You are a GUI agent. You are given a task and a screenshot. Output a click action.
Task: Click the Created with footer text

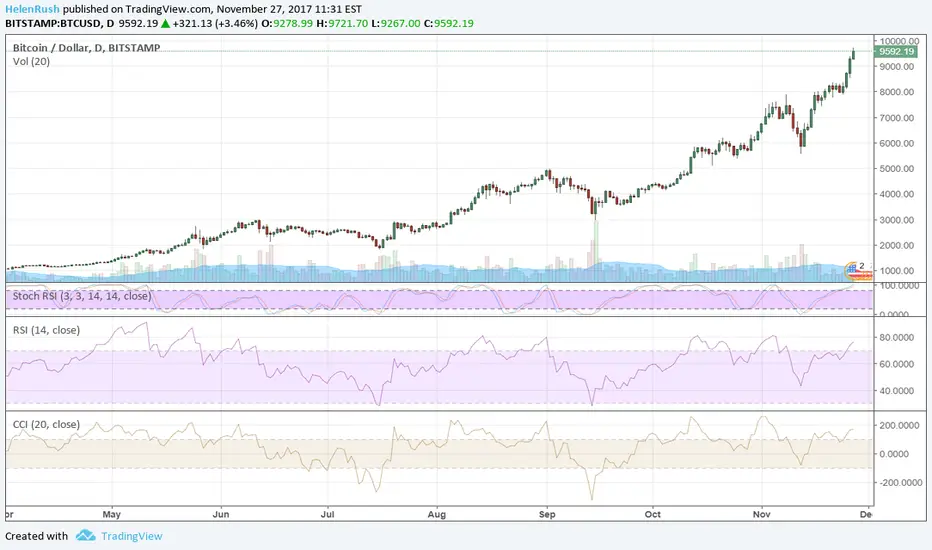(x=36, y=536)
